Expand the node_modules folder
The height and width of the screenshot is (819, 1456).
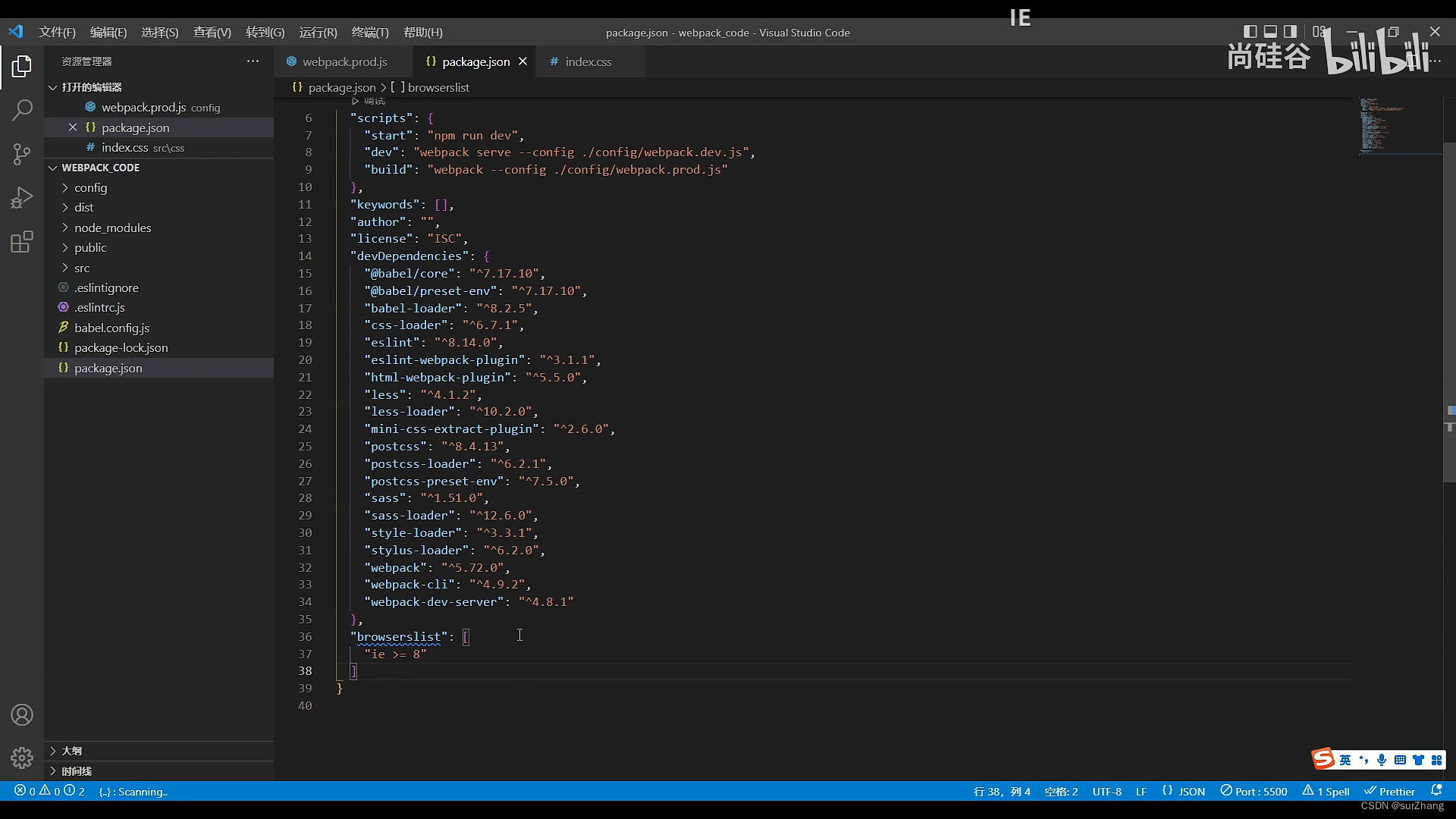158,227
